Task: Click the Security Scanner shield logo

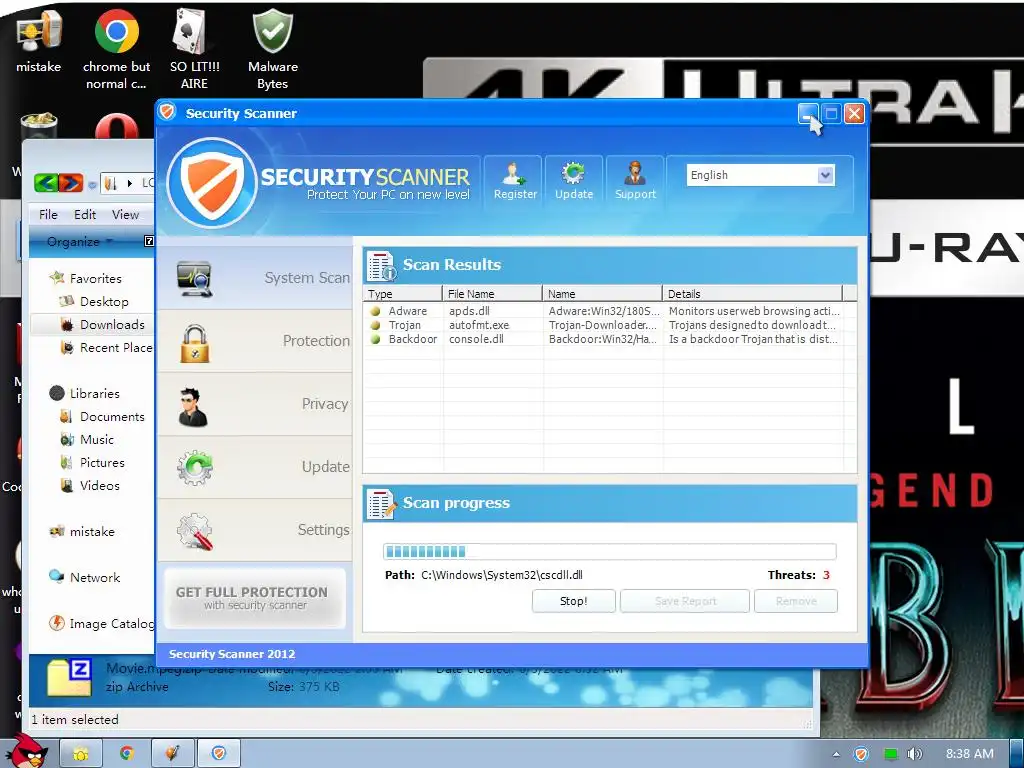Action: [x=212, y=182]
